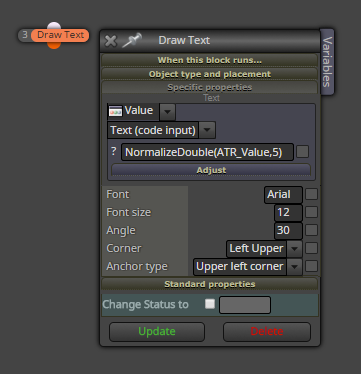Toggle the Font size row checkbox
The image size is (361, 374).
pos(311,212)
